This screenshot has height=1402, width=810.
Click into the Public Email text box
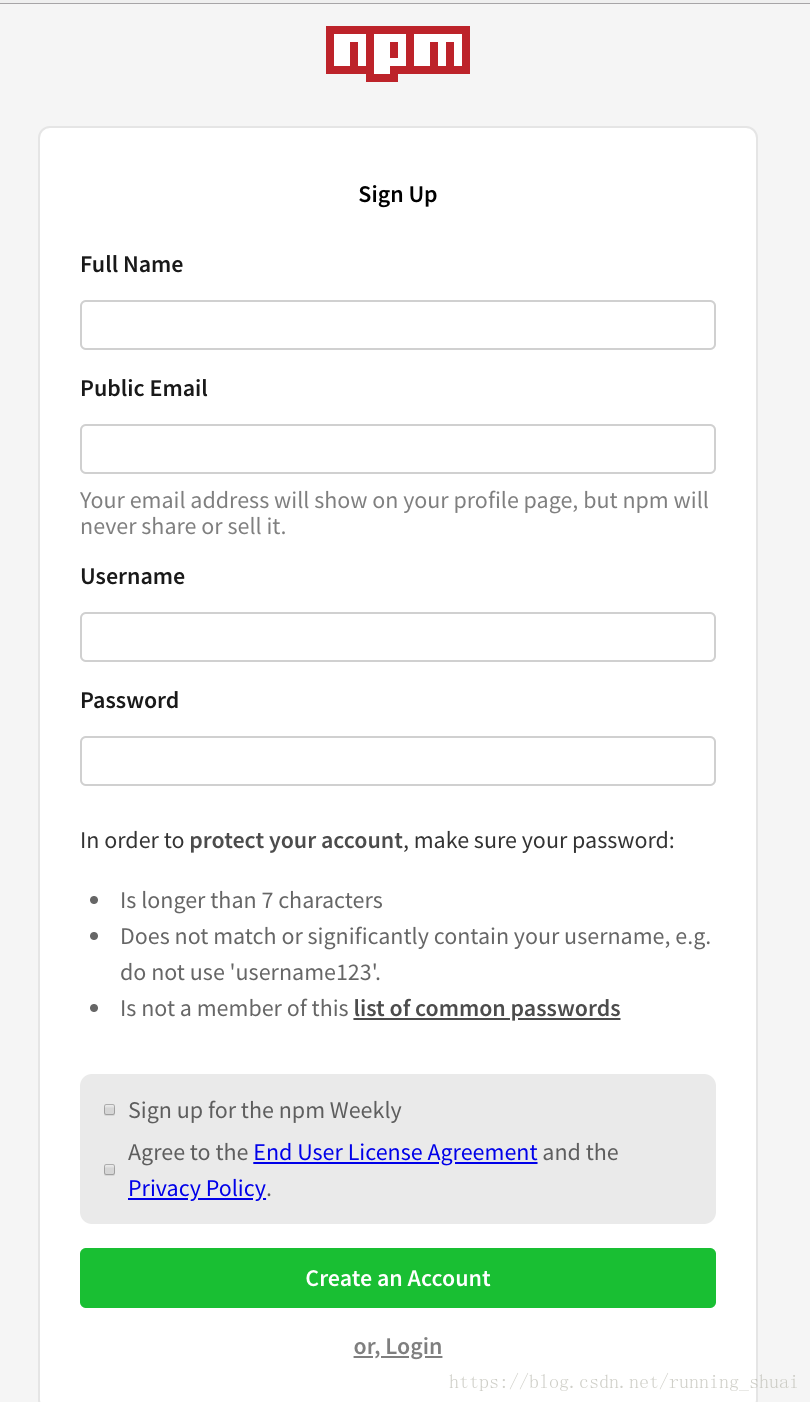tap(398, 449)
